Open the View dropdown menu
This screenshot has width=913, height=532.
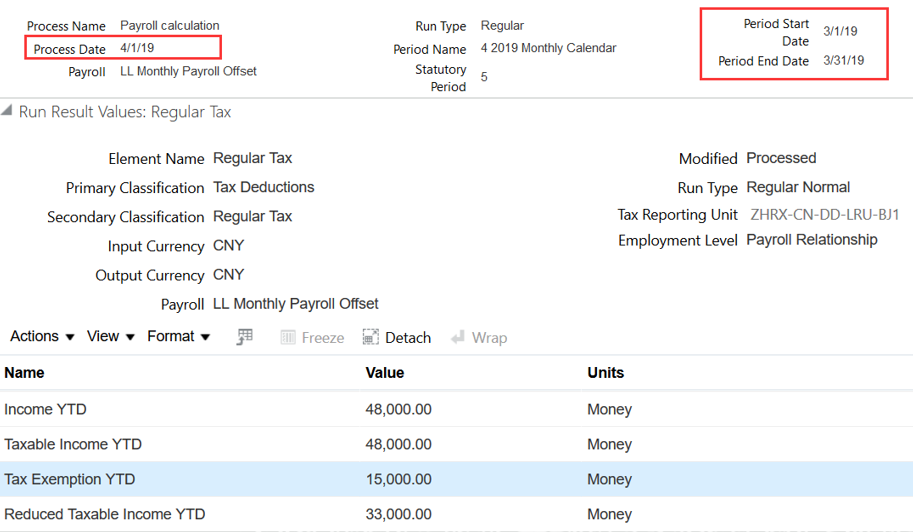[x=110, y=337]
